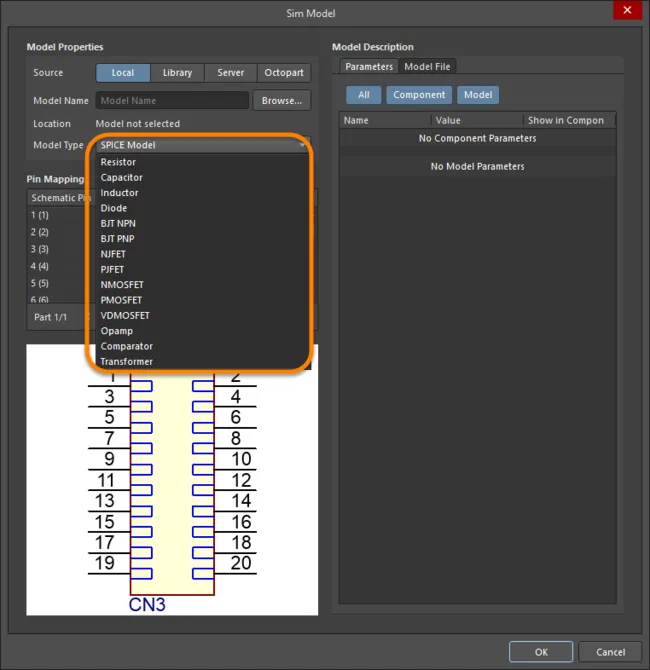
Task: Toggle the All parameters filter
Action: 364,95
